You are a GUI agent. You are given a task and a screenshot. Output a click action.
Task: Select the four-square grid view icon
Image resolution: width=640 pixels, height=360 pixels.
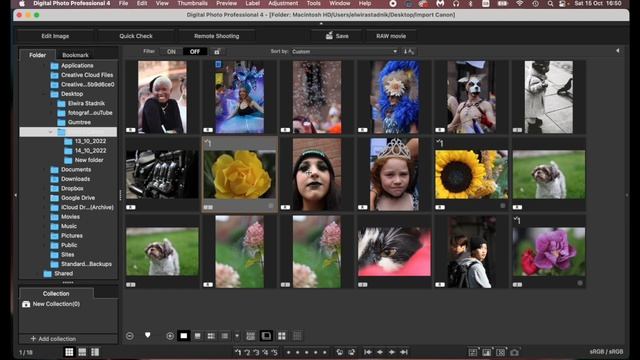click(x=282, y=336)
